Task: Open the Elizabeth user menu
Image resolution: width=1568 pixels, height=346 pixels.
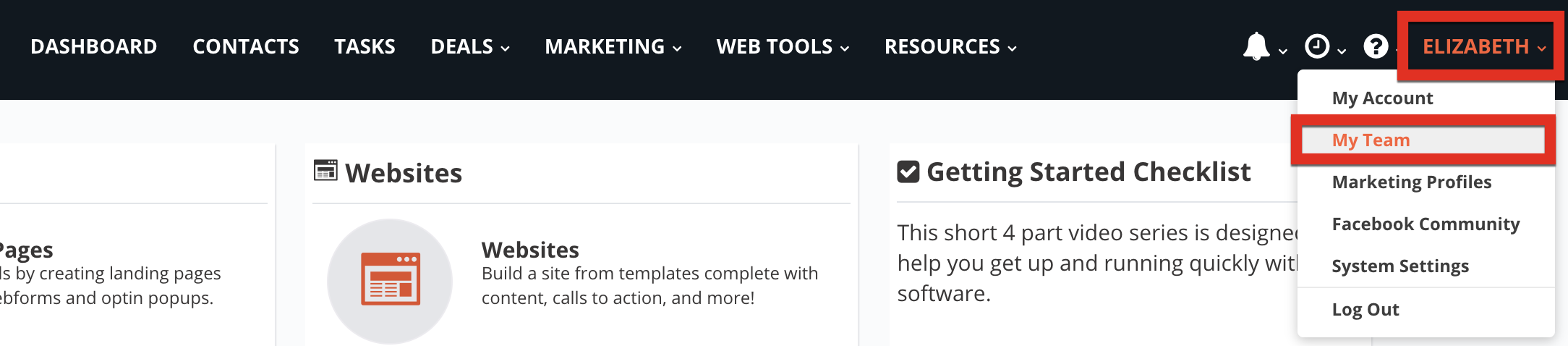Action: 1484,46
